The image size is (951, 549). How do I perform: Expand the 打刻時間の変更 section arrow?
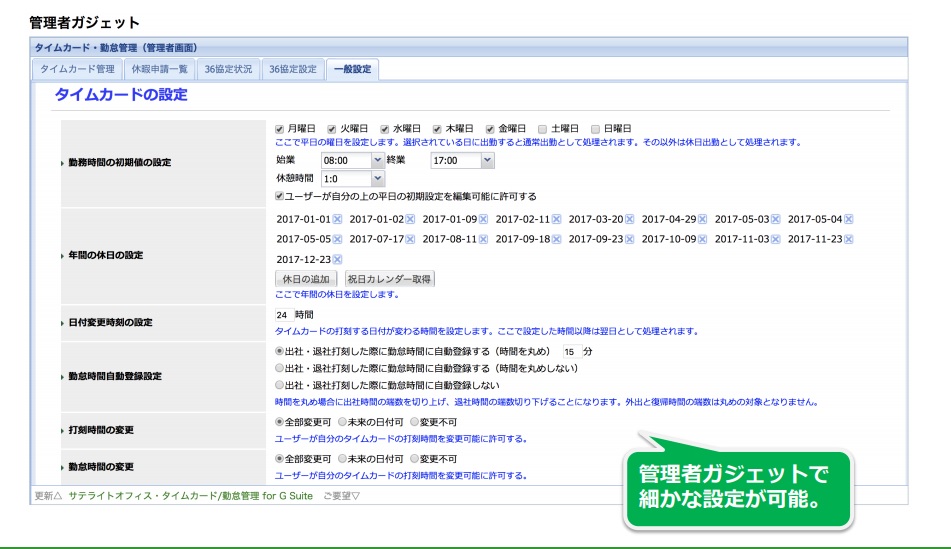tap(62, 431)
